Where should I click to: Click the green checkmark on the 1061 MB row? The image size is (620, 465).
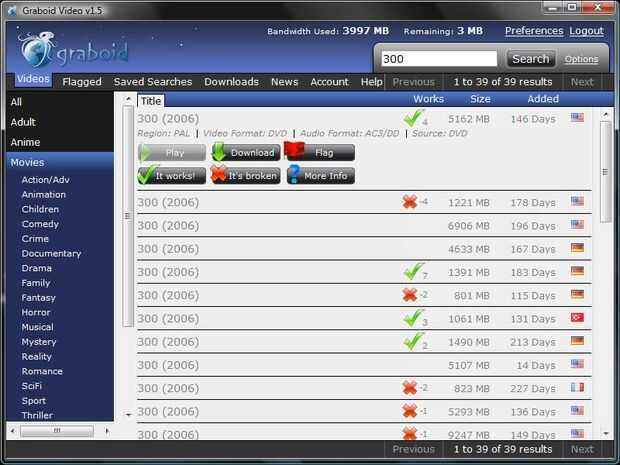click(413, 318)
